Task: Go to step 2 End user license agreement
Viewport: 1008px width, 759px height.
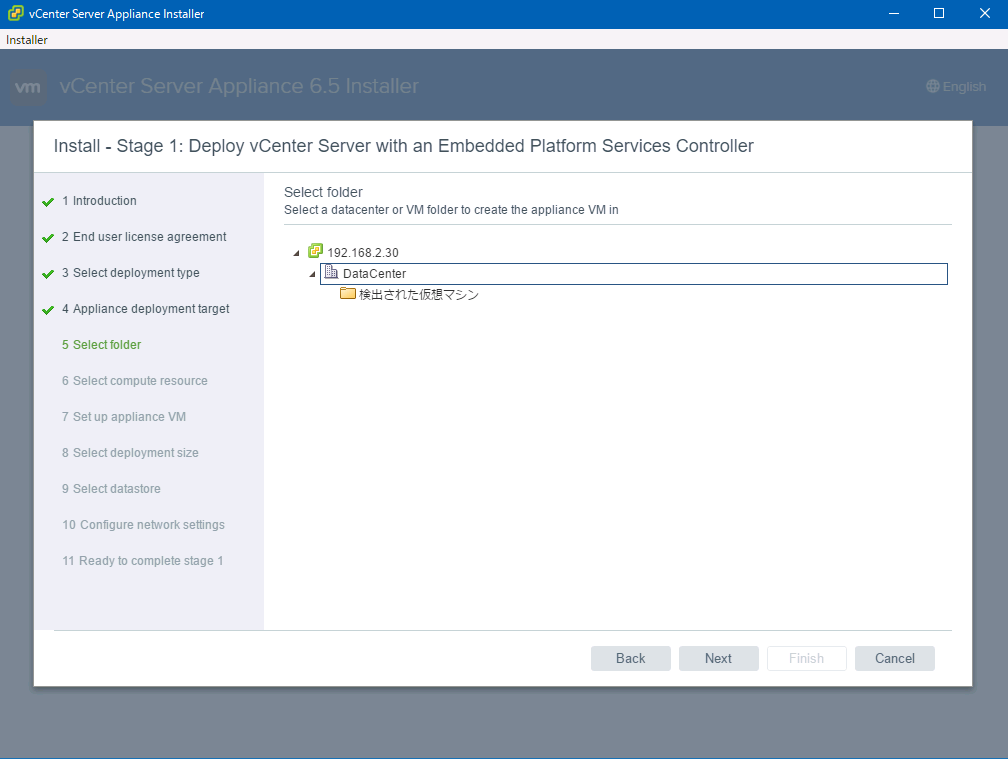Action: 144,237
